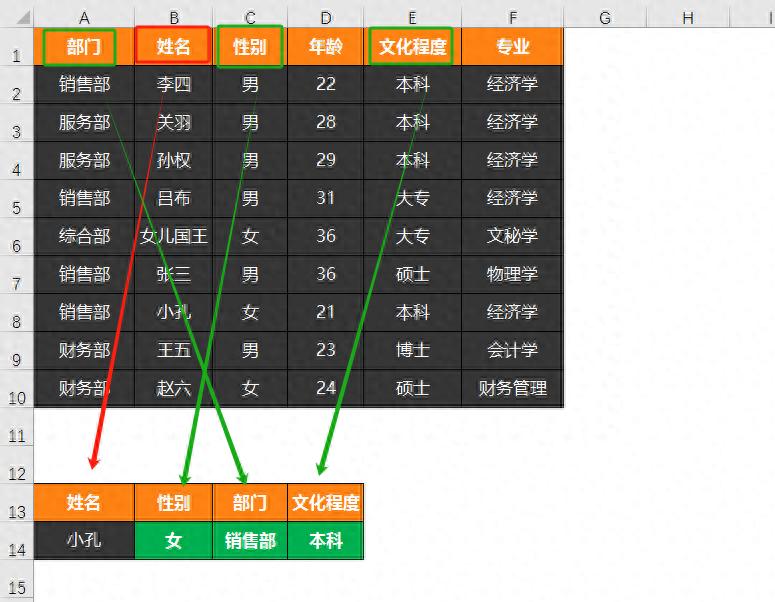Select the cell containing 李四
This screenshot has height=602, width=775.
(x=173, y=85)
